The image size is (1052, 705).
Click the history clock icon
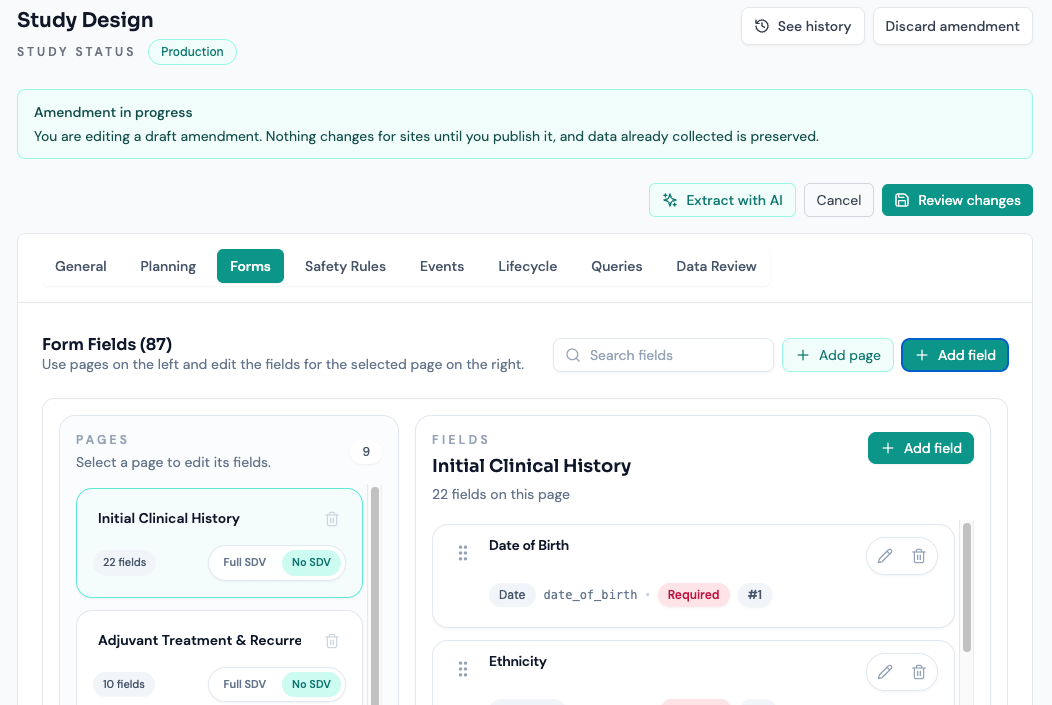coord(761,26)
